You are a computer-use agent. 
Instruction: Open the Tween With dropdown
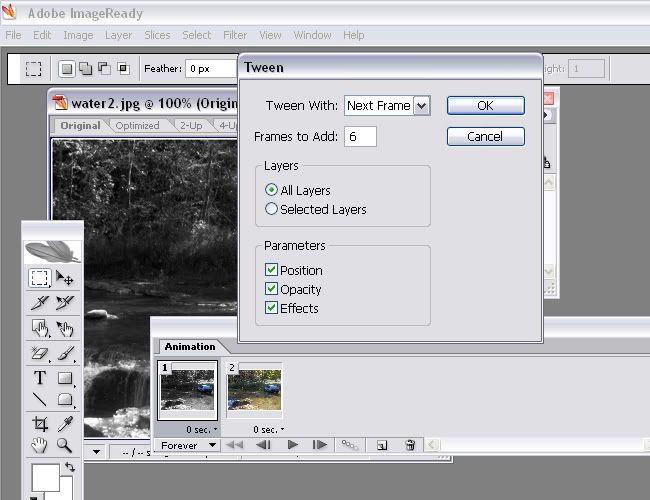pyautogui.click(x=422, y=106)
